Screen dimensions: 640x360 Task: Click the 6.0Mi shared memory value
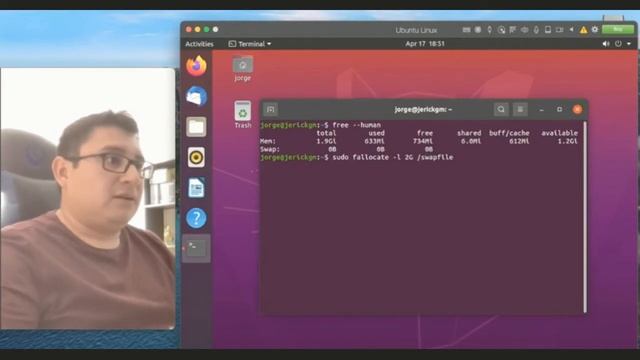(471, 141)
